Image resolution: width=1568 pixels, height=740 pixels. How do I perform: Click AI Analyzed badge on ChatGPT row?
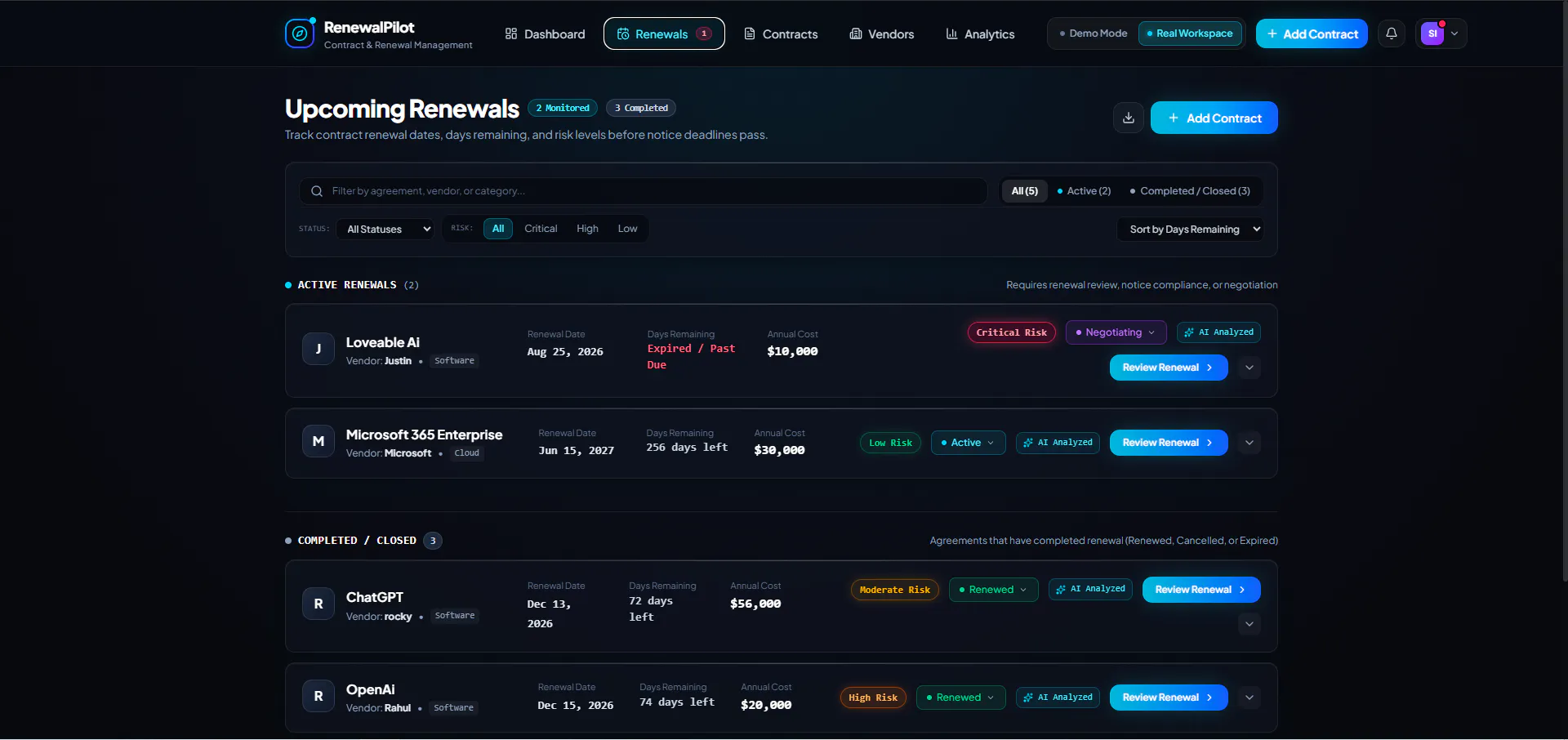tap(1090, 589)
